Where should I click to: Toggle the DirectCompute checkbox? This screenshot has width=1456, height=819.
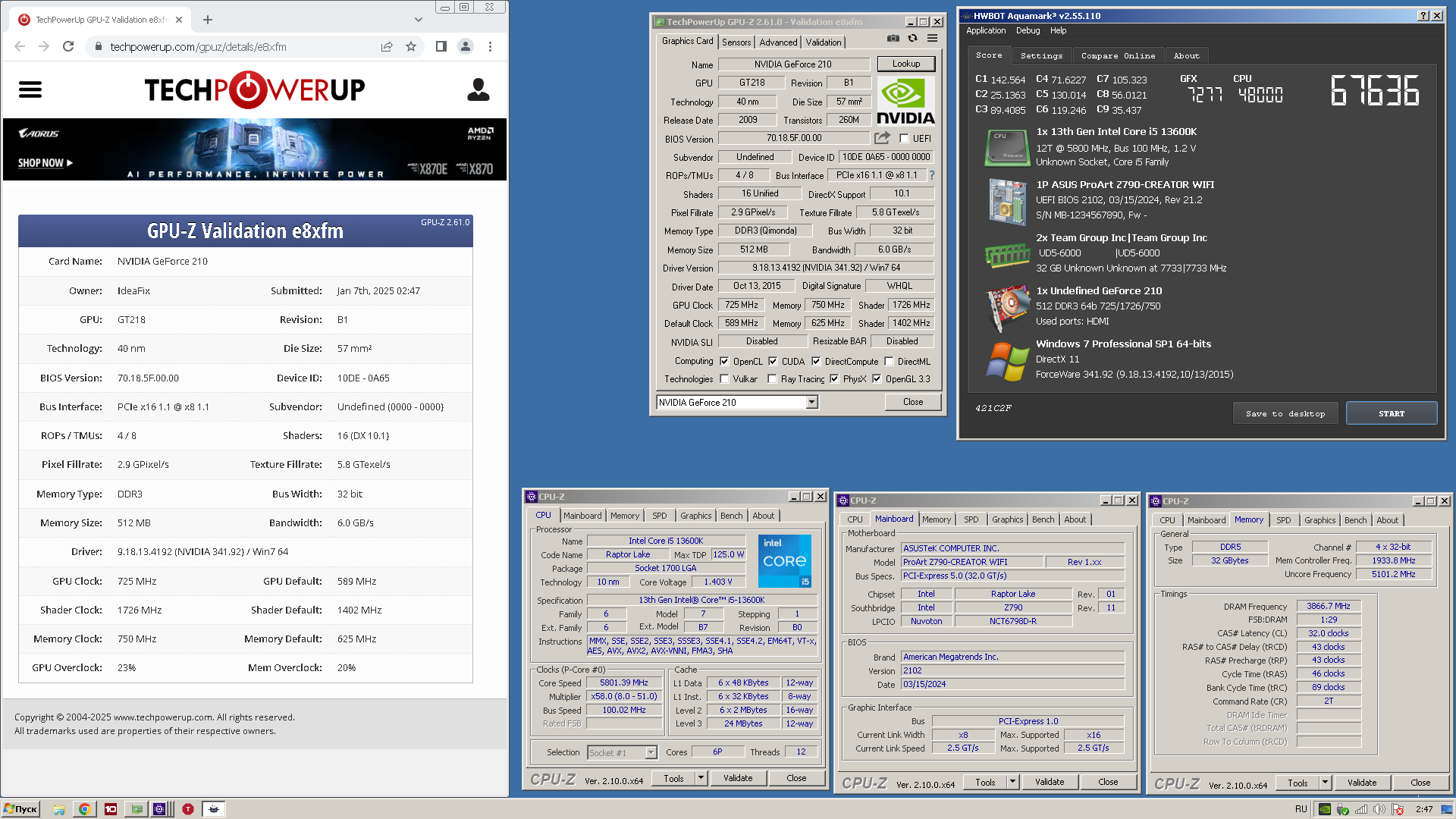(816, 362)
